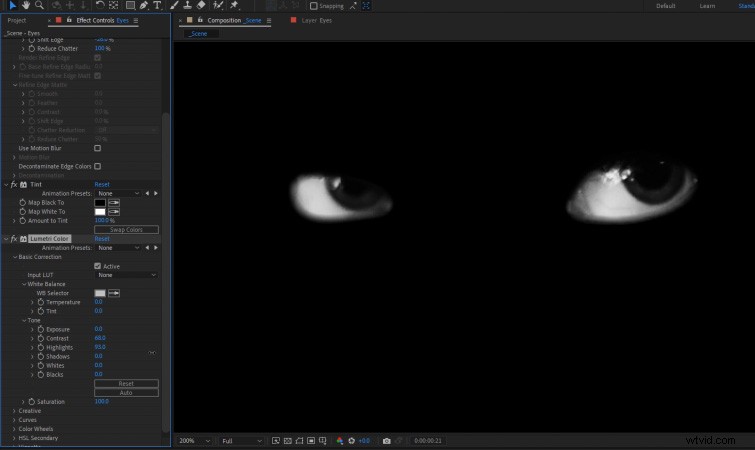Click the Swap Colors button

pyautogui.click(x=126, y=230)
